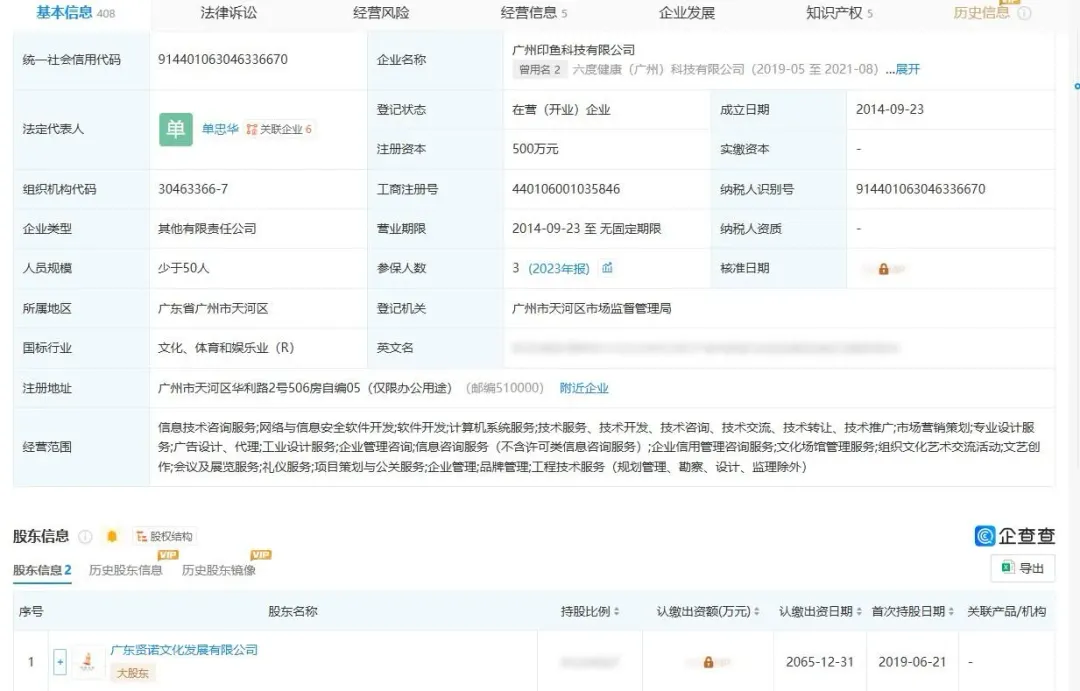Open the 基本信息 tab
Image resolution: width=1080 pixels, height=691 pixels.
(x=75, y=12)
